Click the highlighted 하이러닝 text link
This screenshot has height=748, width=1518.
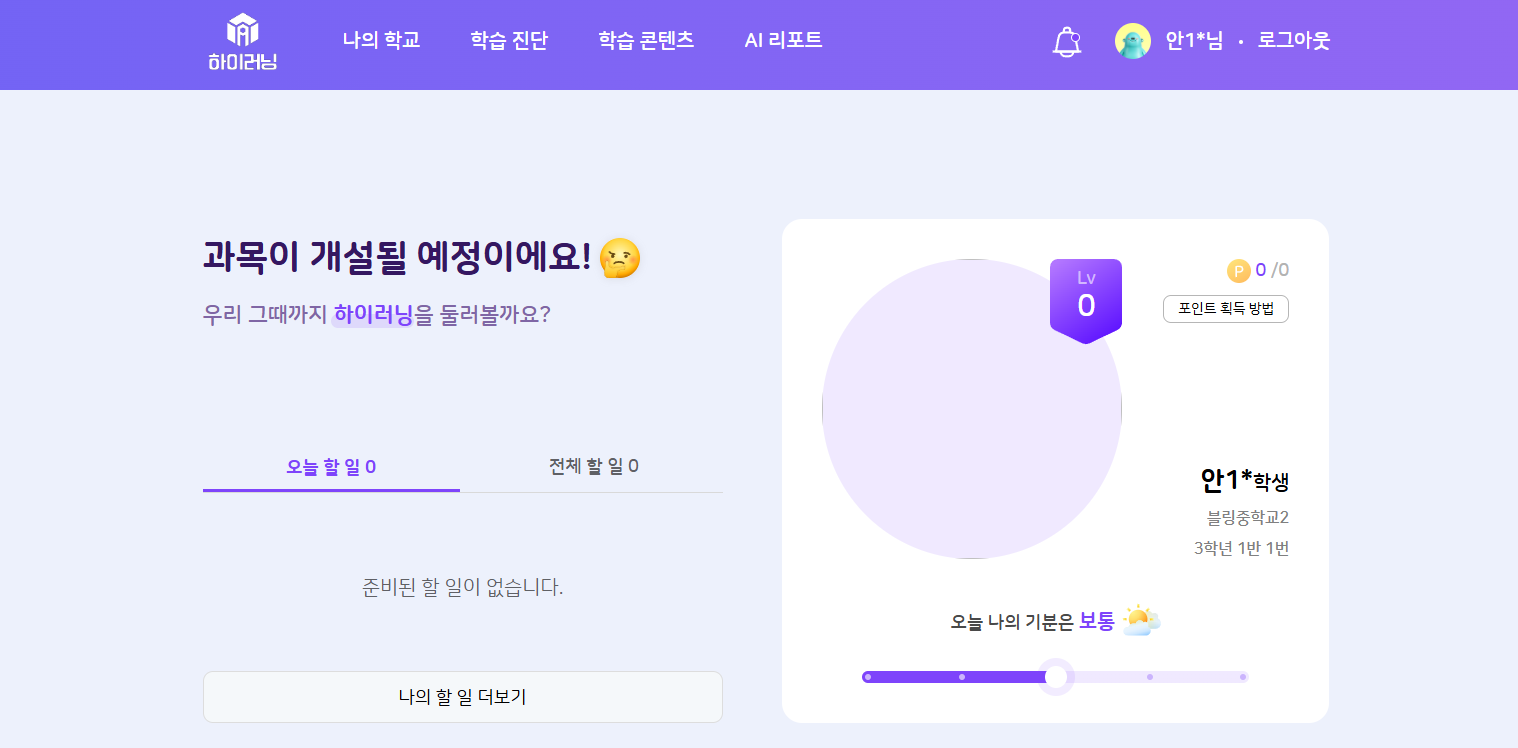373,315
